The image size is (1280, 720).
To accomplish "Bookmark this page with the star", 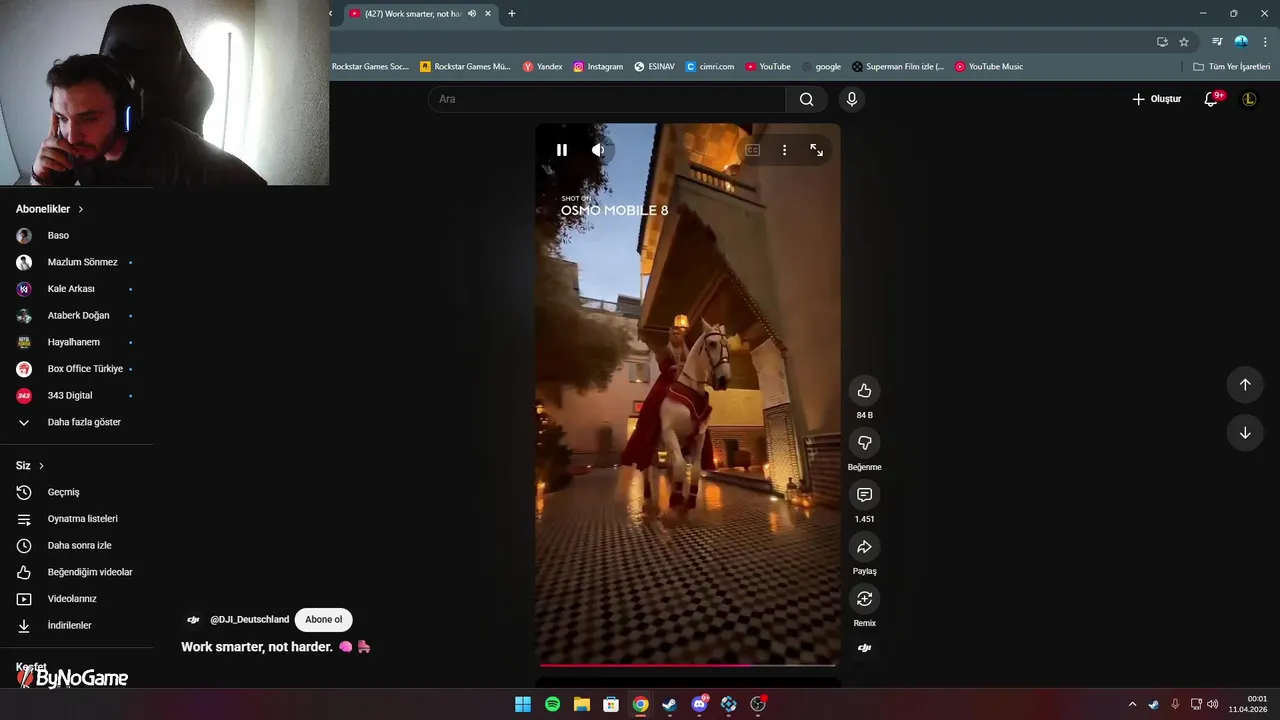I will point(1184,42).
